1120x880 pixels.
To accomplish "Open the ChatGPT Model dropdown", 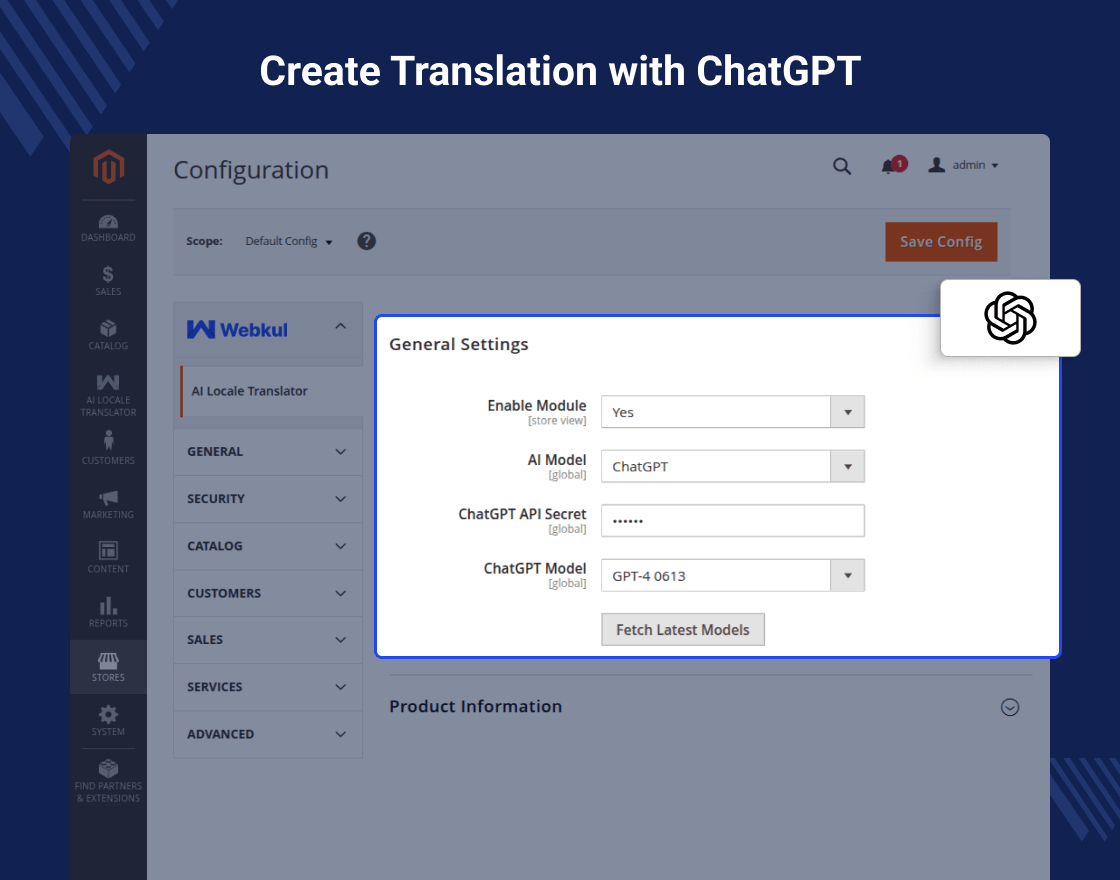I will (x=732, y=575).
